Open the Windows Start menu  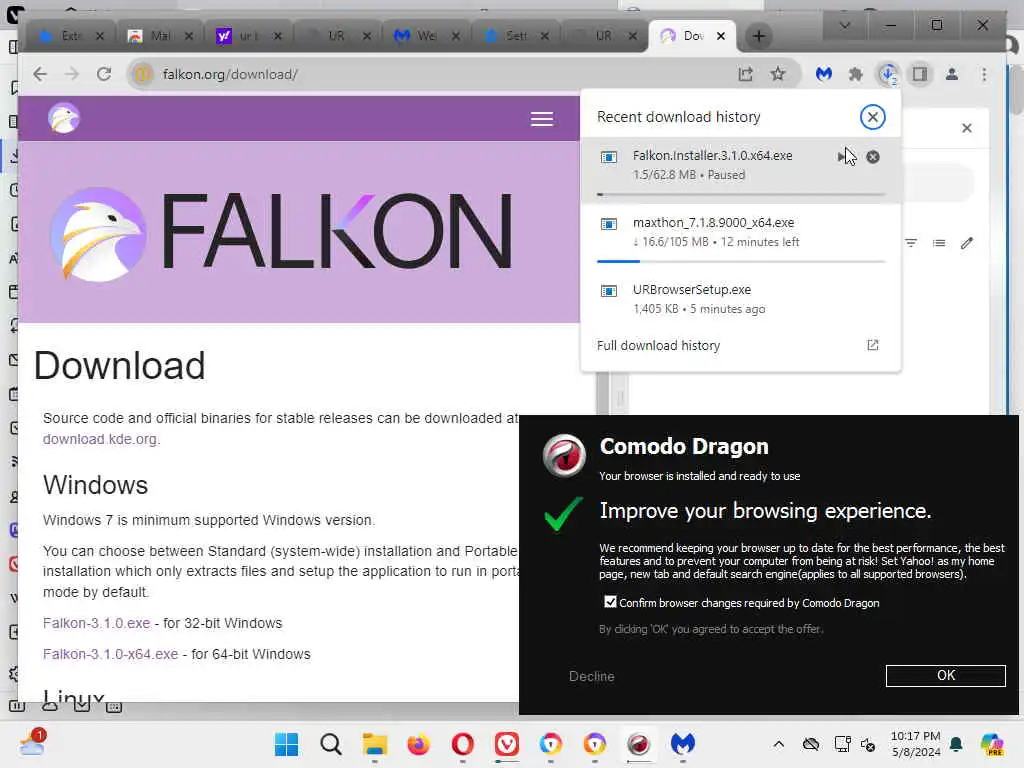[286, 744]
